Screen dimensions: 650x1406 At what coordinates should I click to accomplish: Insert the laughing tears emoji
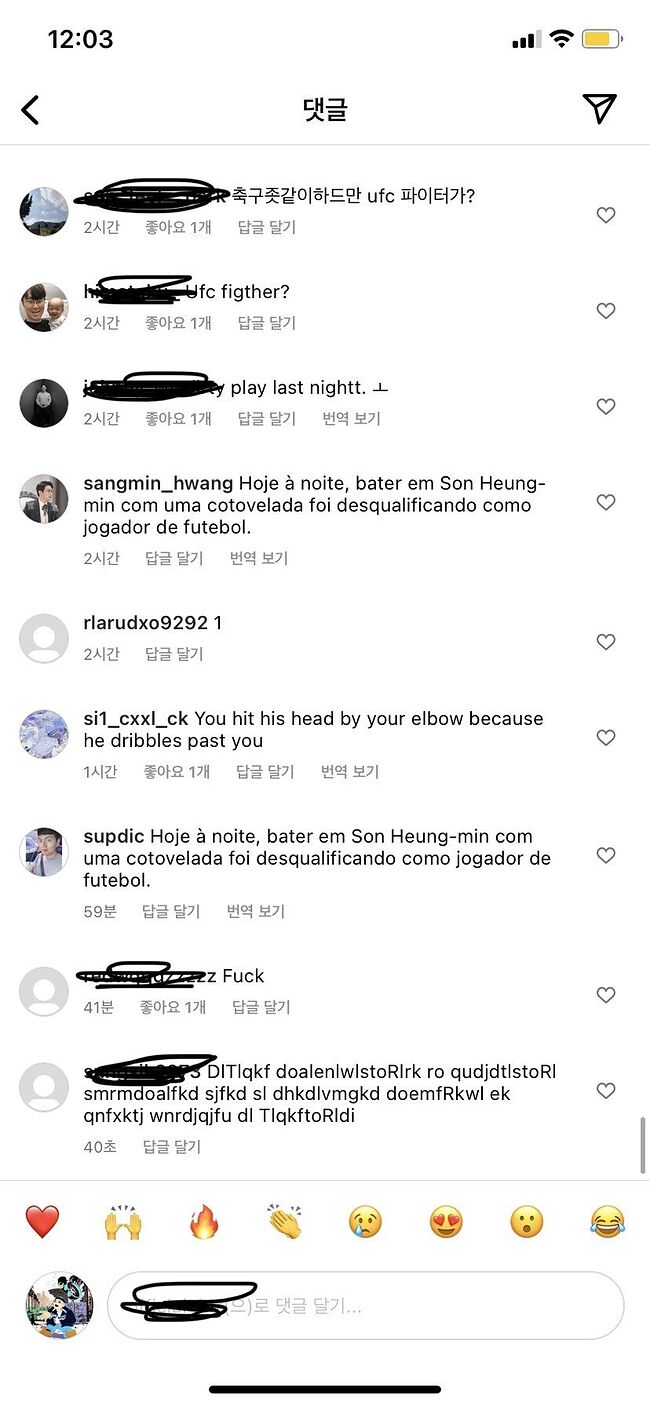607,1222
